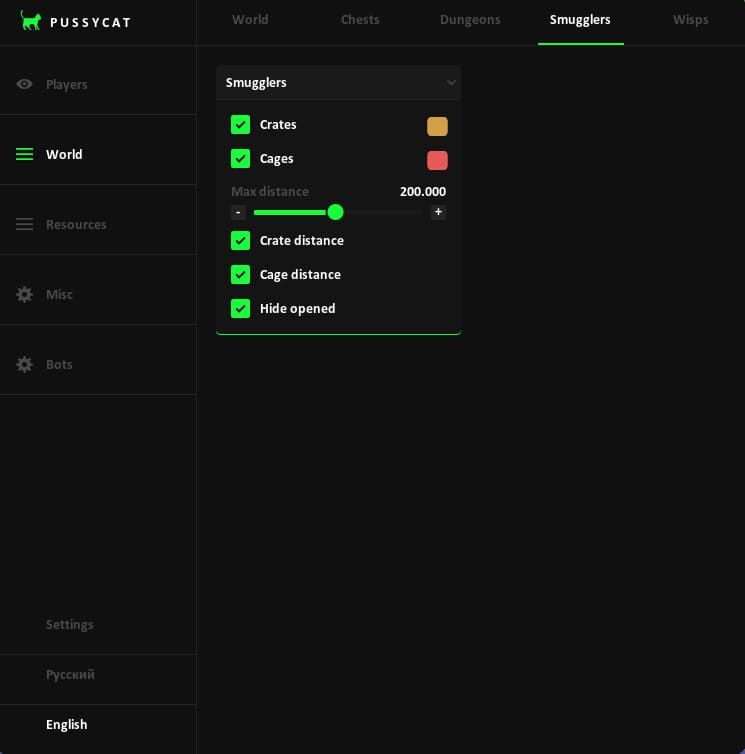Open the Cages red color swatch

point(437,160)
